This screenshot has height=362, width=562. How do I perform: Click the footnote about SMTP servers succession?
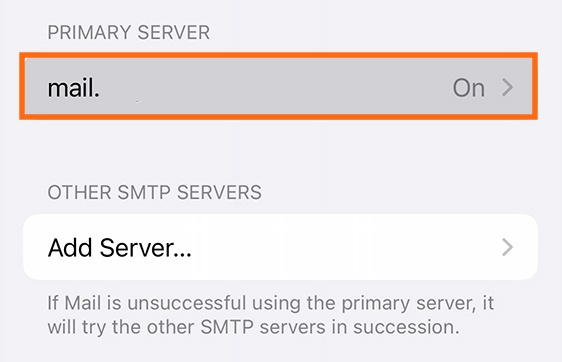271,315
